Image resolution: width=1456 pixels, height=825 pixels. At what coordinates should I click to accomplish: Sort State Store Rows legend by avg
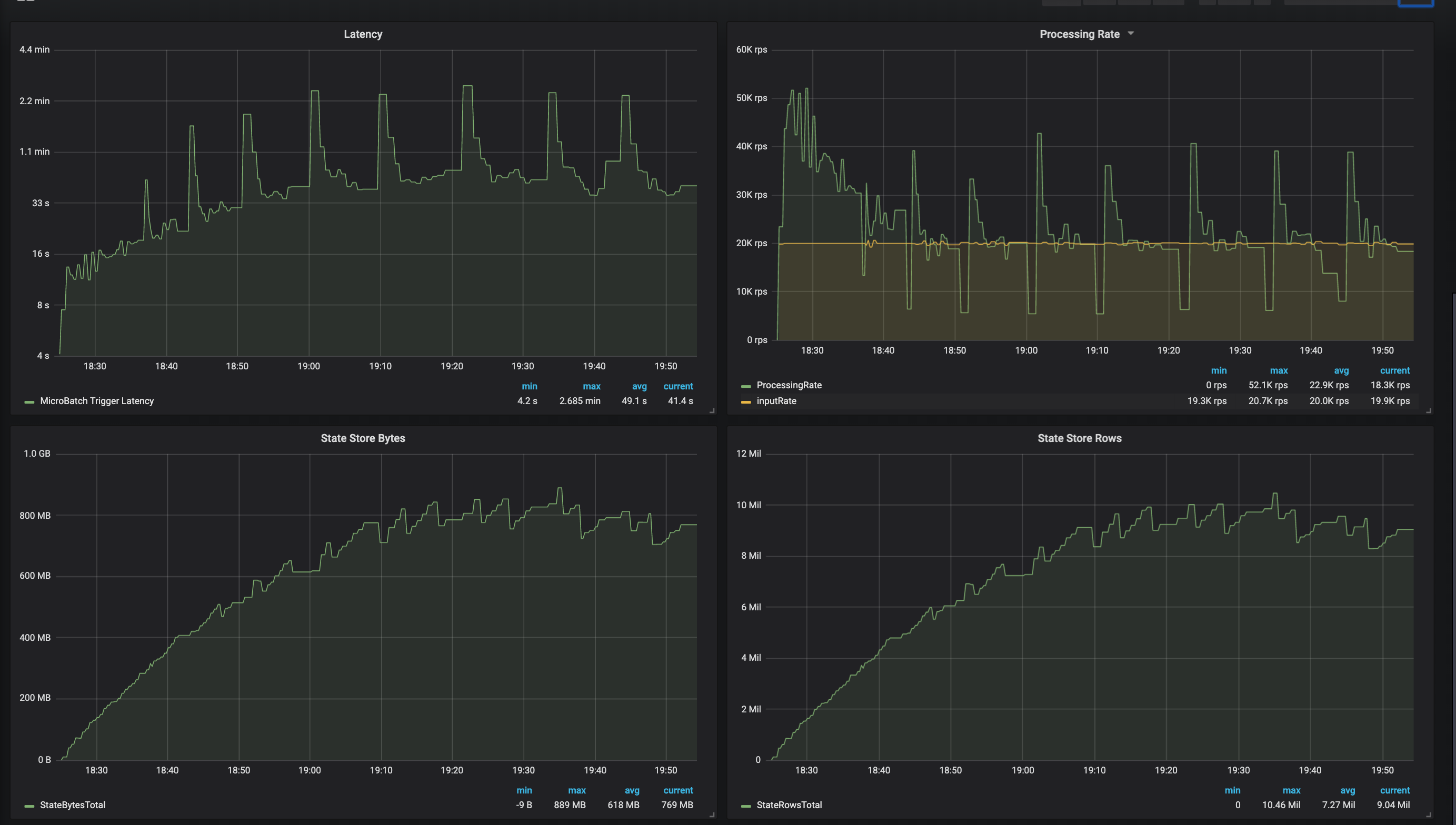click(x=1348, y=790)
